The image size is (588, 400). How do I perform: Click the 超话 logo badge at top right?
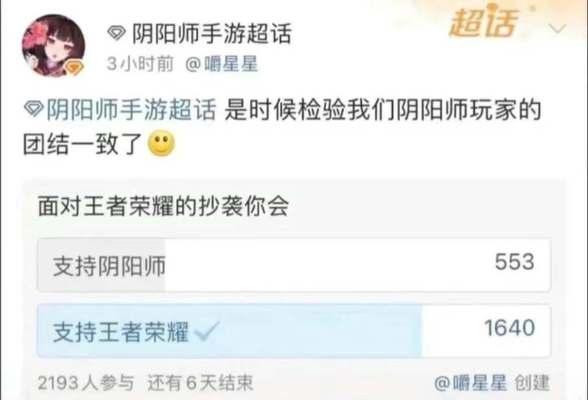484,22
